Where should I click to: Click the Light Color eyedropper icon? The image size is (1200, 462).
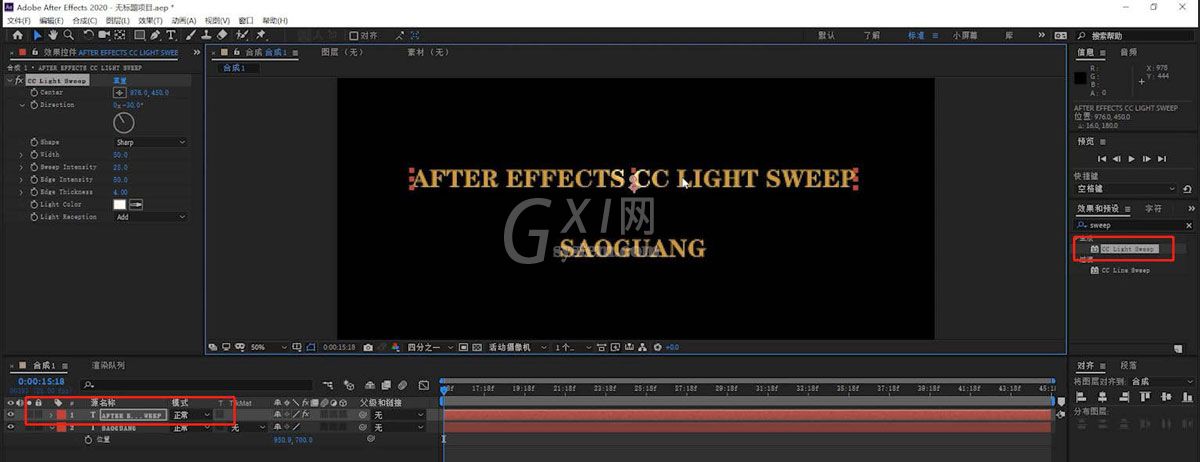pyautogui.click(x=136, y=204)
